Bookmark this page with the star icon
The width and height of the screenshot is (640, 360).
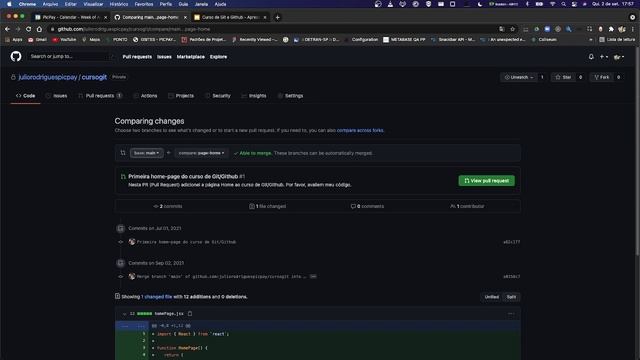(513, 29)
